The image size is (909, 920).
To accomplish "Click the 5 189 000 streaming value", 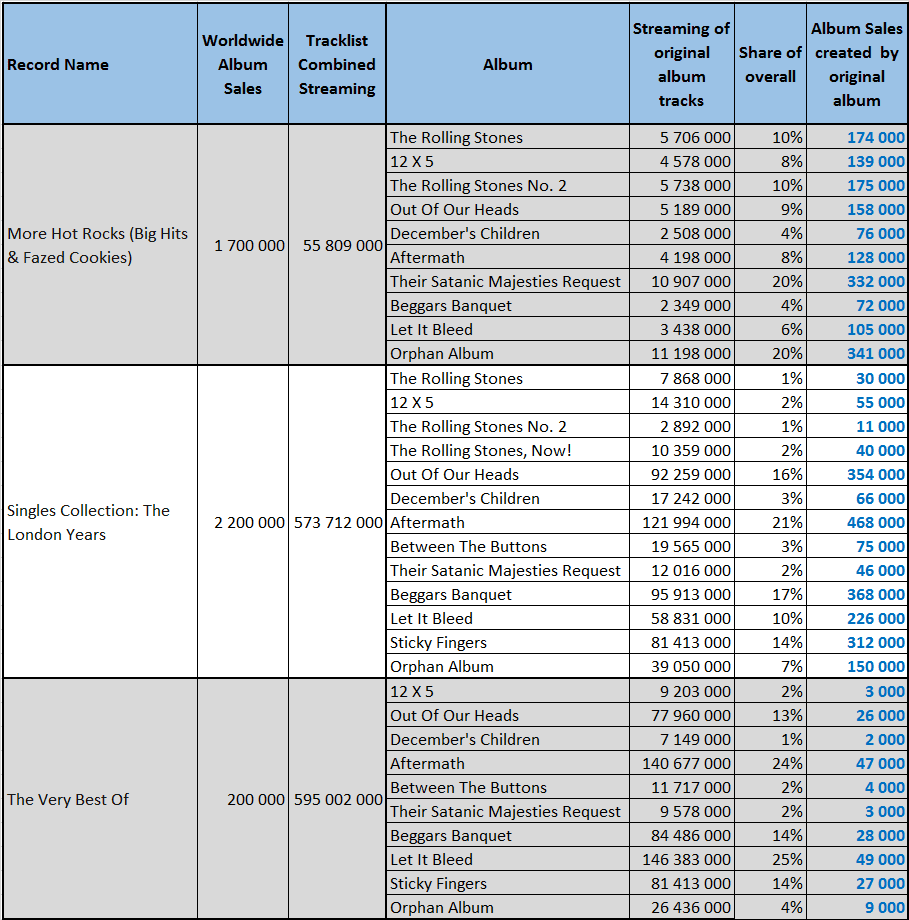I will pyautogui.click(x=695, y=209).
